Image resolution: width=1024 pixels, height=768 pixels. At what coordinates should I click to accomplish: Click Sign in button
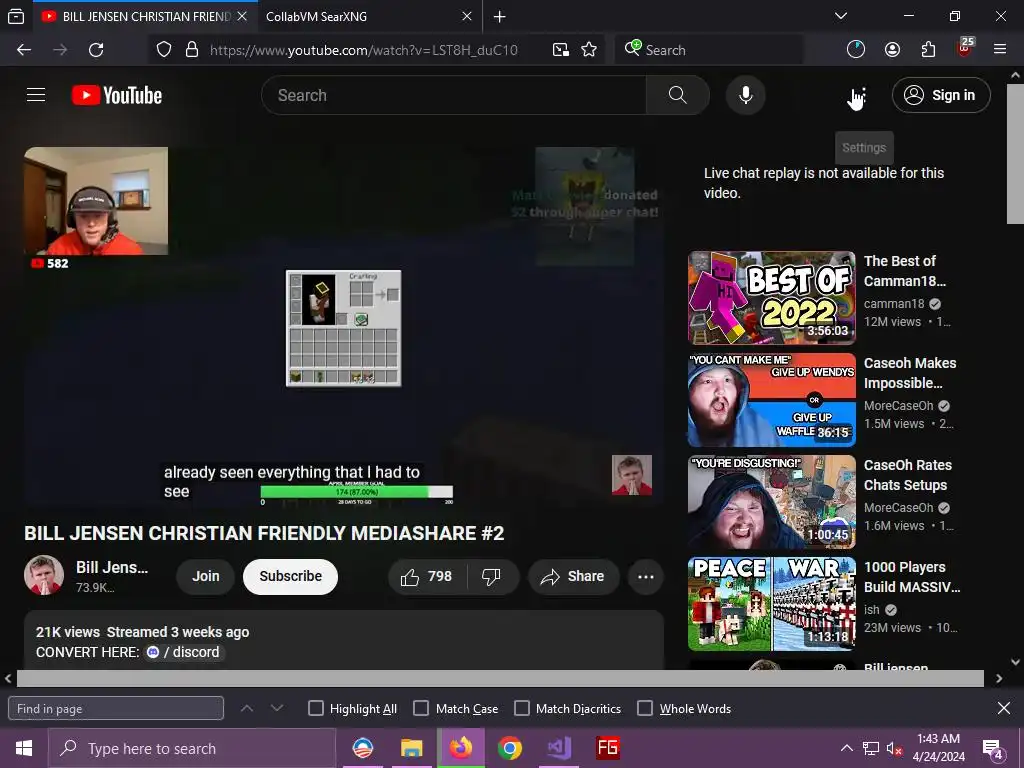(x=941, y=95)
